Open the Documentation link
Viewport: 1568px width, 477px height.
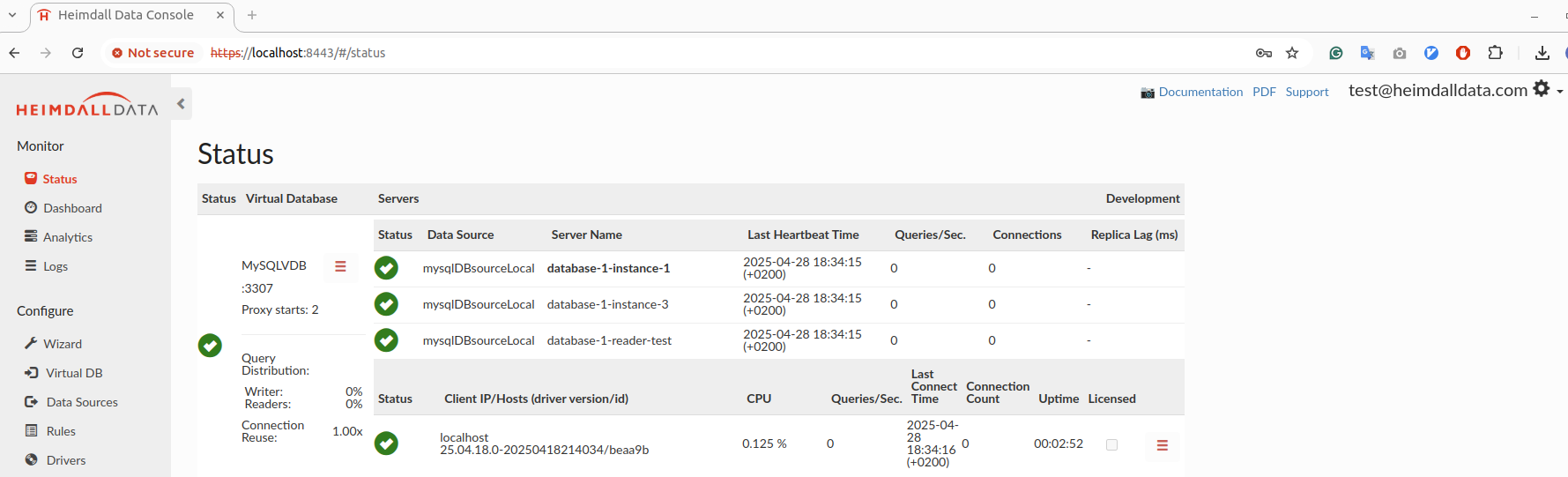[x=1200, y=92]
